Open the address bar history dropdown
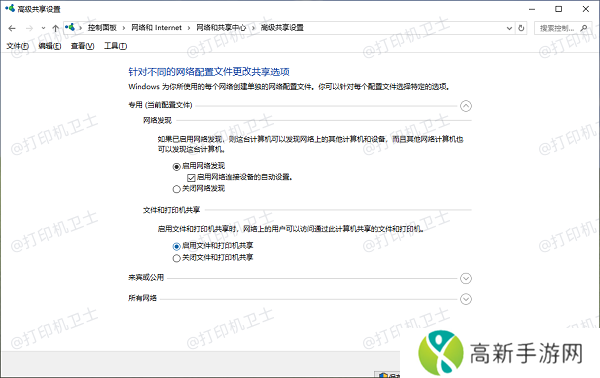600x378 pixels. 509,28
